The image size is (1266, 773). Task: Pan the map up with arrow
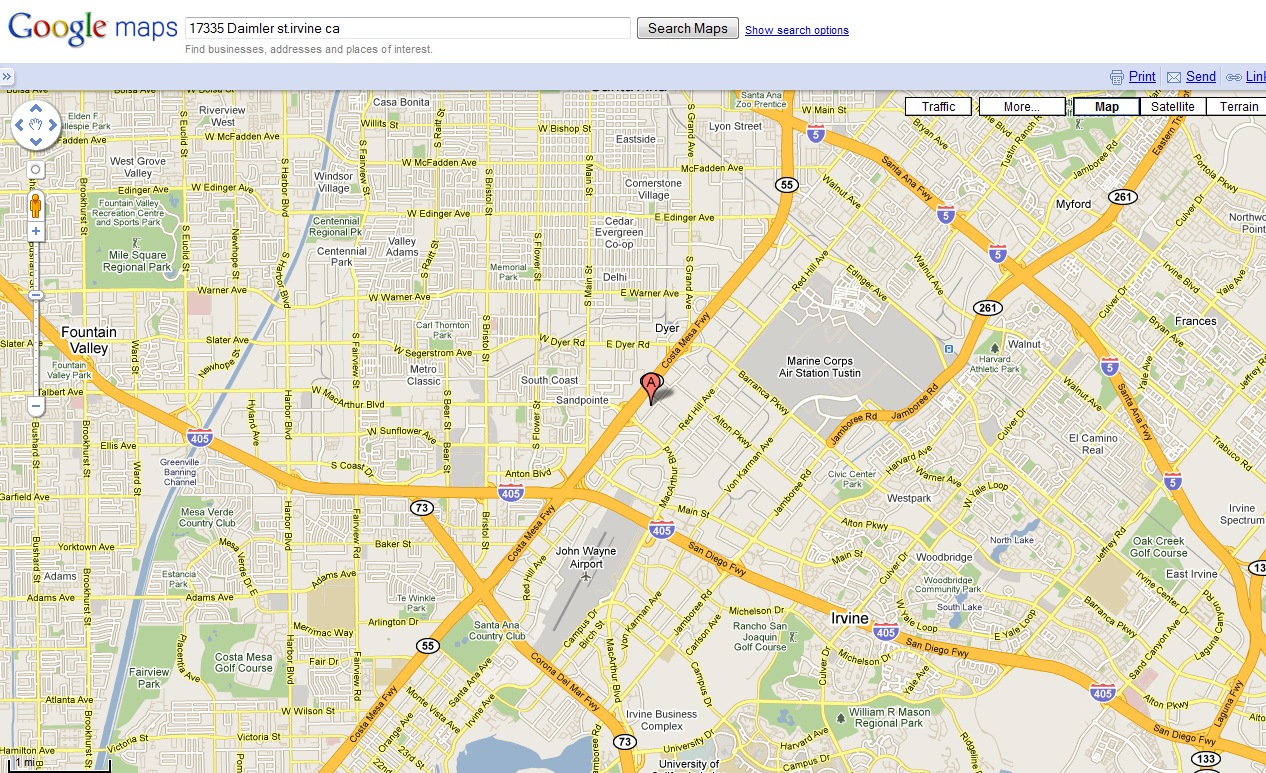36,107
